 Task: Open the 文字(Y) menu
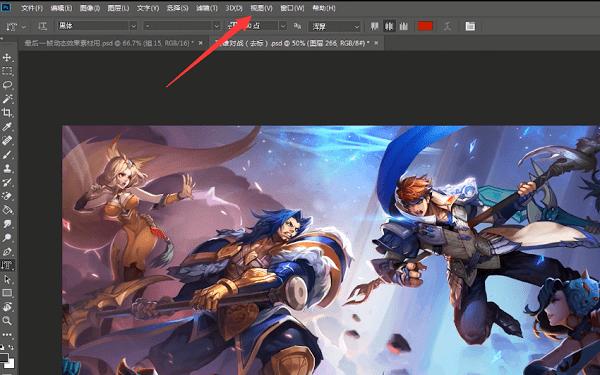148,8
